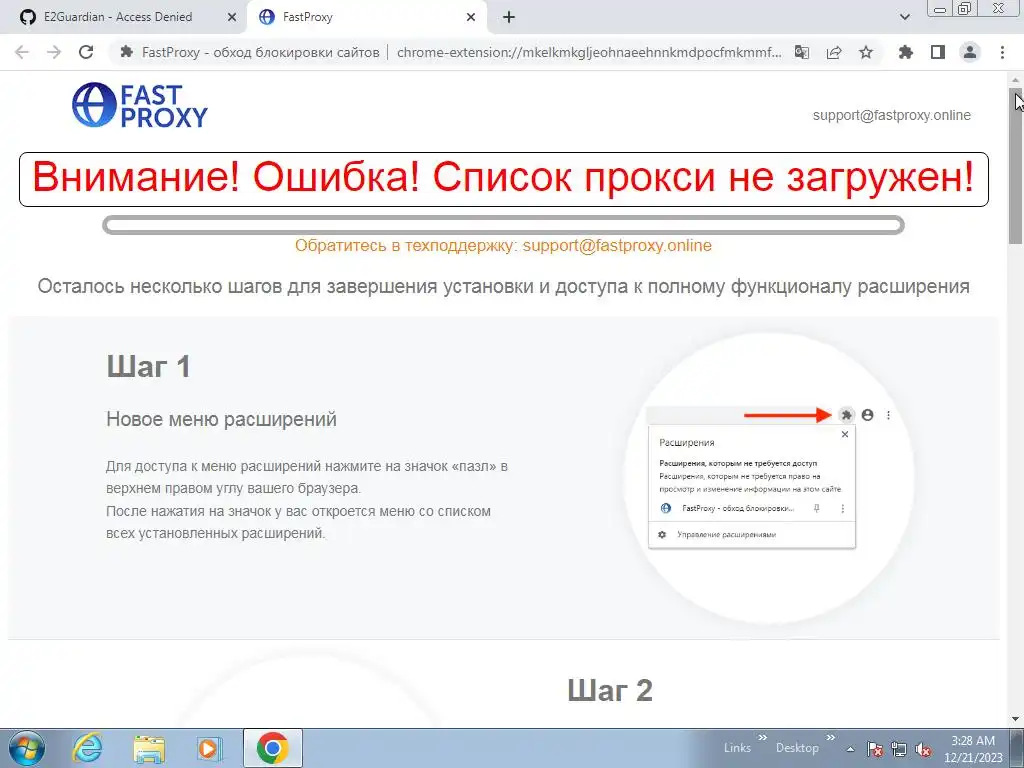Select the FastProxy tab
Viewport: 1024px width, 768px height.
(366, 18)
